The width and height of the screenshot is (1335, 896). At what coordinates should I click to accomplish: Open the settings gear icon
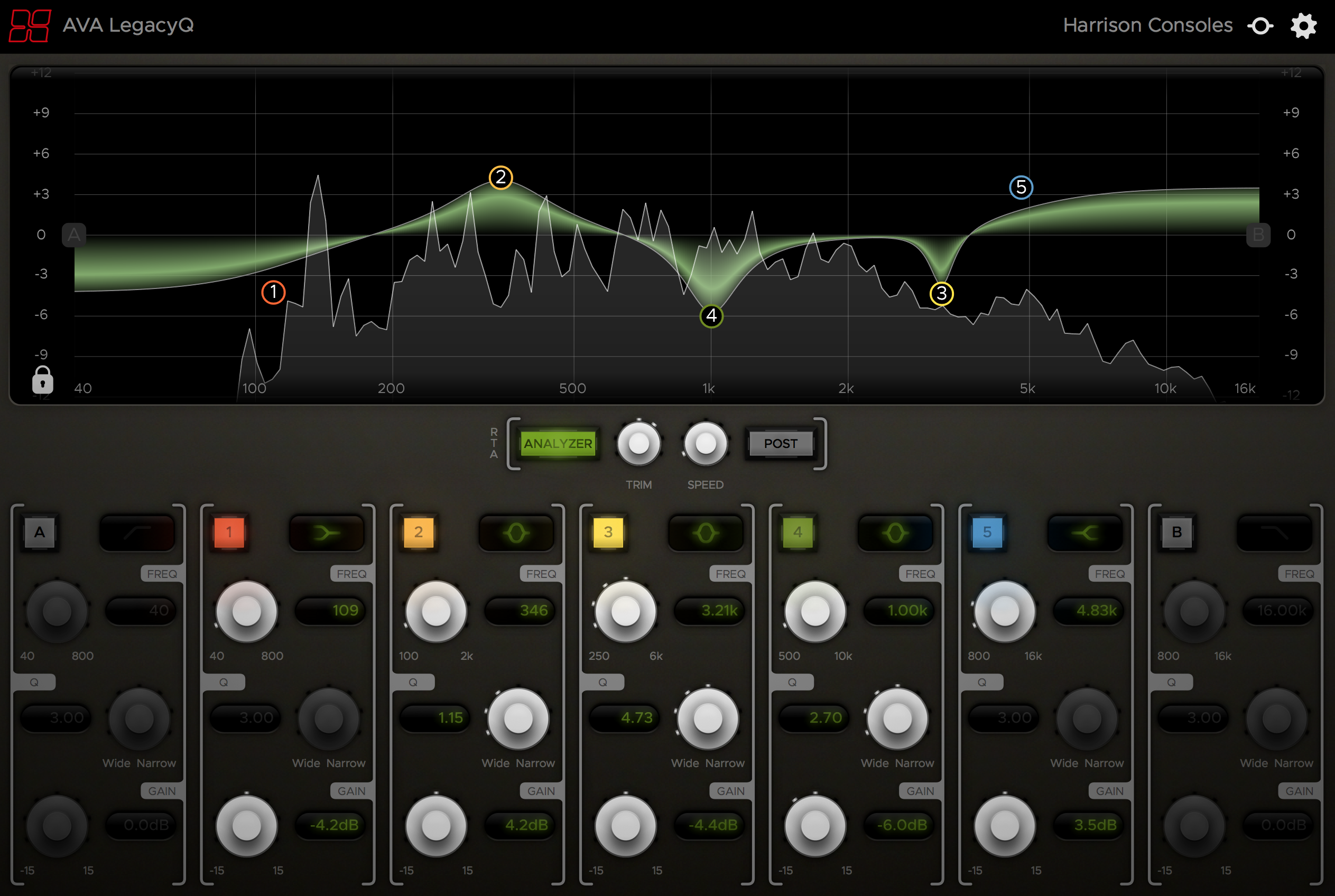pyautogui.click(x=1303, y=26)
